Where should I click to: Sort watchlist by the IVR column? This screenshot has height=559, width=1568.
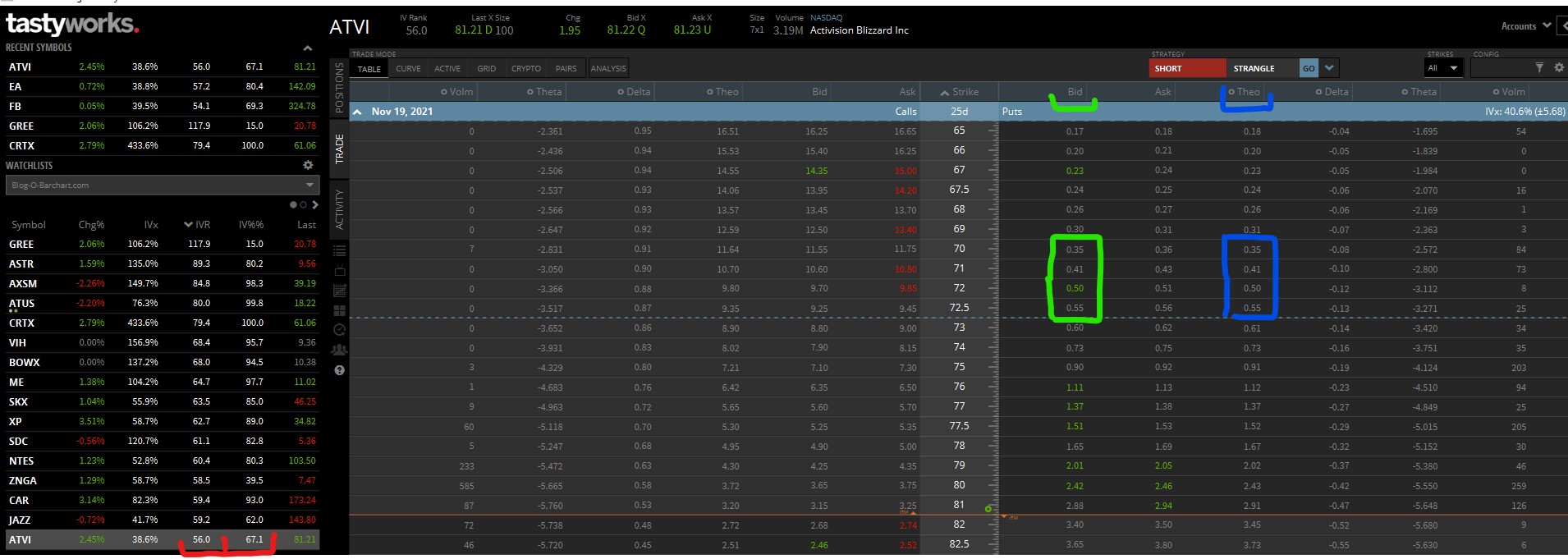pos(197,225)
